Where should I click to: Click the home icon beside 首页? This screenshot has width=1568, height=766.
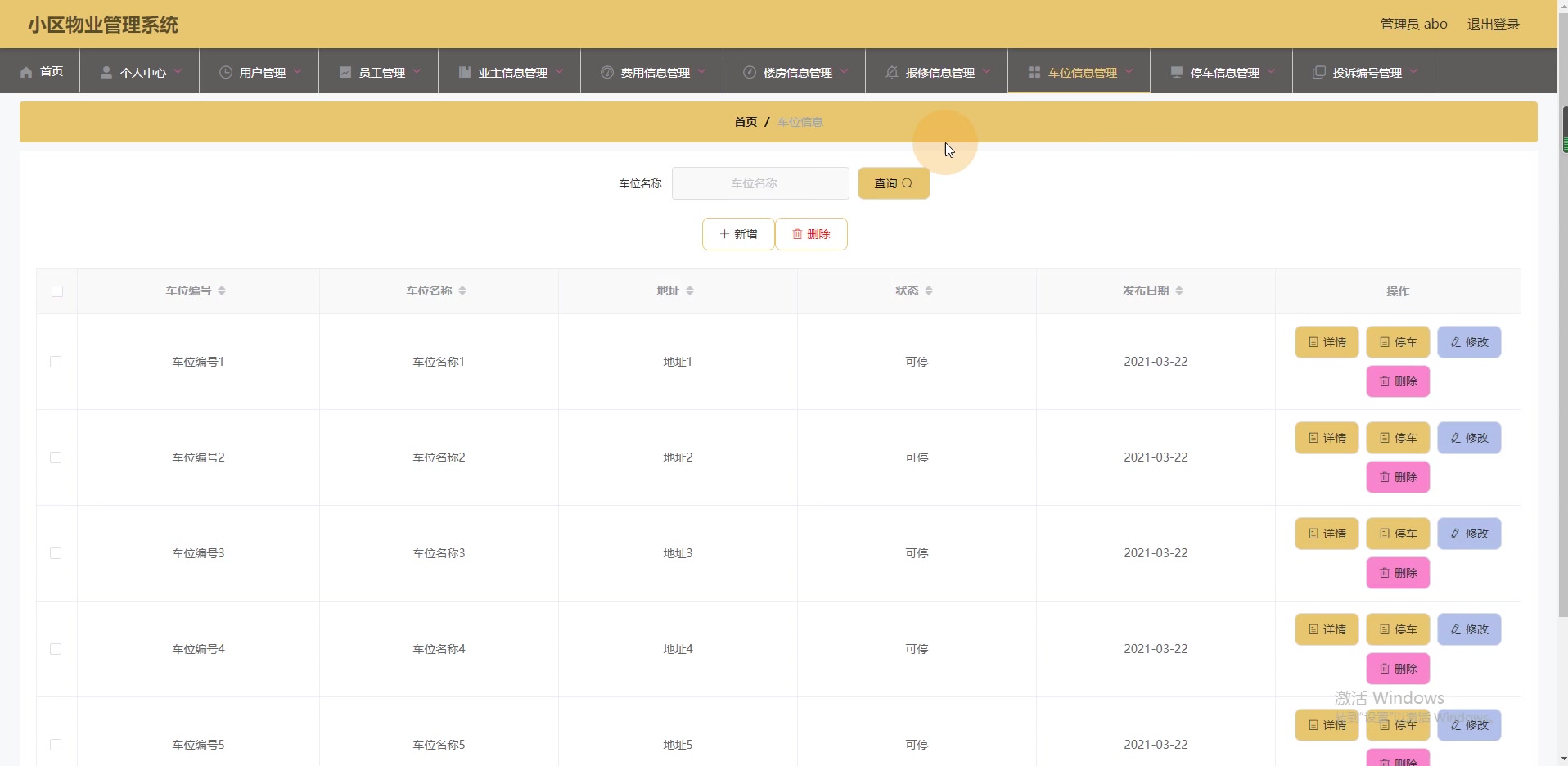click(x=26, y=72)
